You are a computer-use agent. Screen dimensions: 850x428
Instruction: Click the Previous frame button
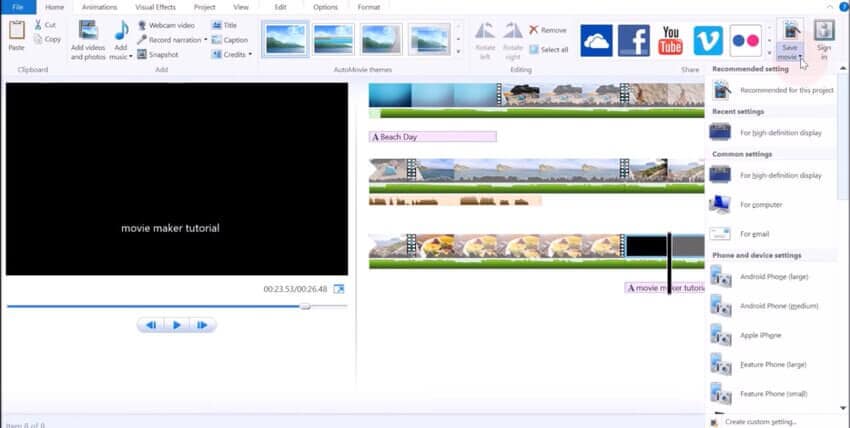[x=151, y=325]
